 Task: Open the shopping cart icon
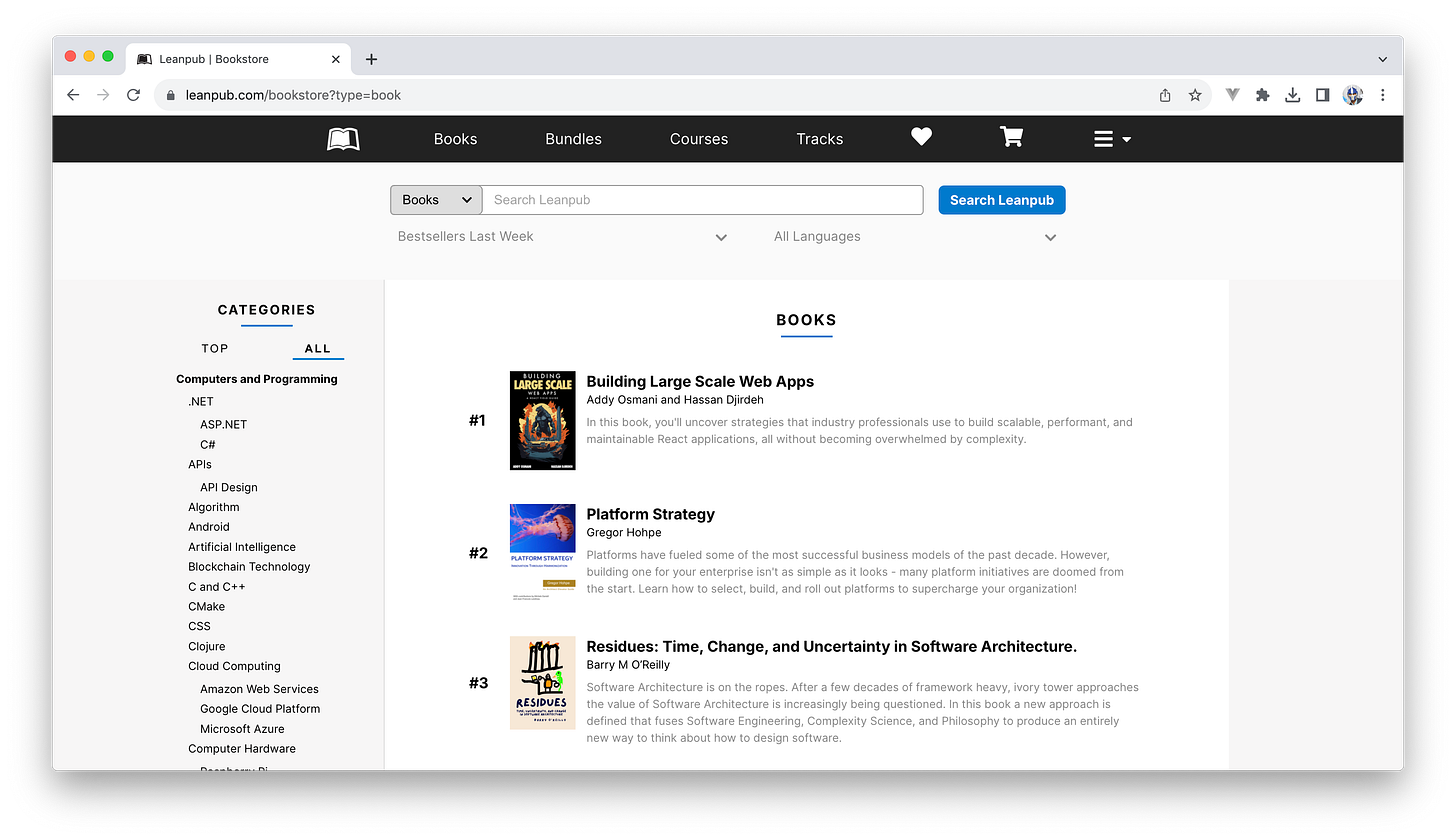1011,137
